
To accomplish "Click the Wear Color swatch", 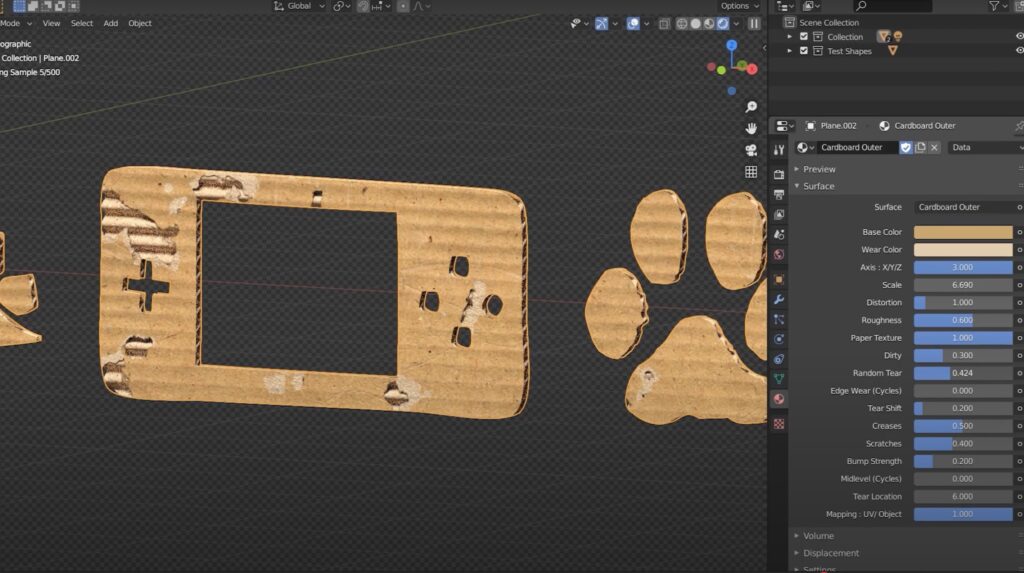I will (x=963, y=250).
